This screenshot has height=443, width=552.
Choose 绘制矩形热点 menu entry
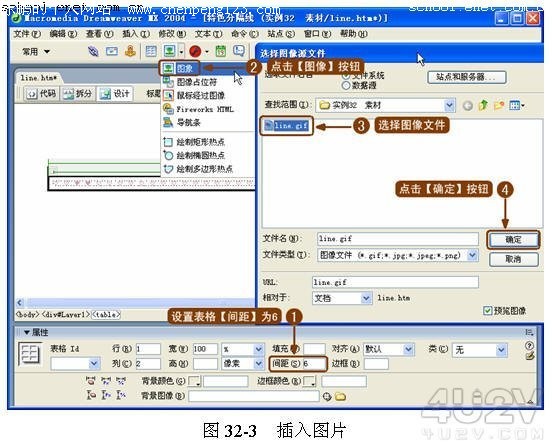(194, 142)
